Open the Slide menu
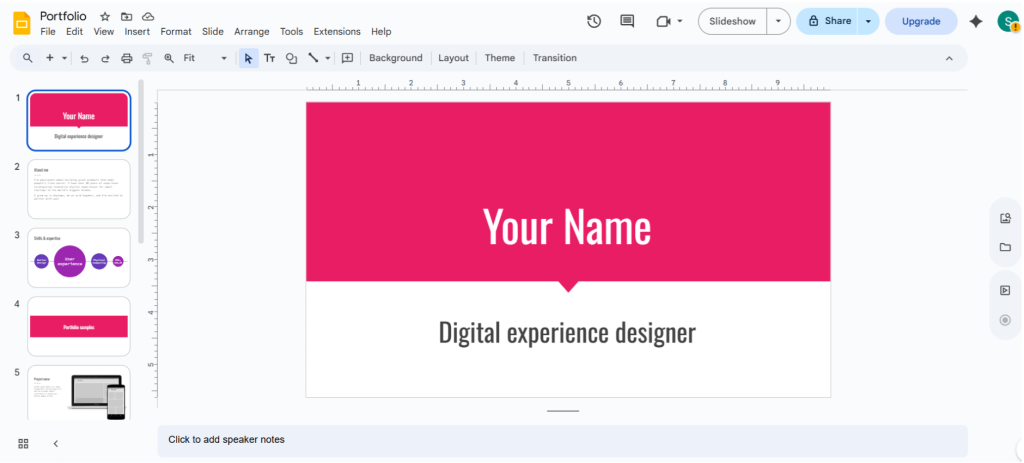 [x=213, y=31]
